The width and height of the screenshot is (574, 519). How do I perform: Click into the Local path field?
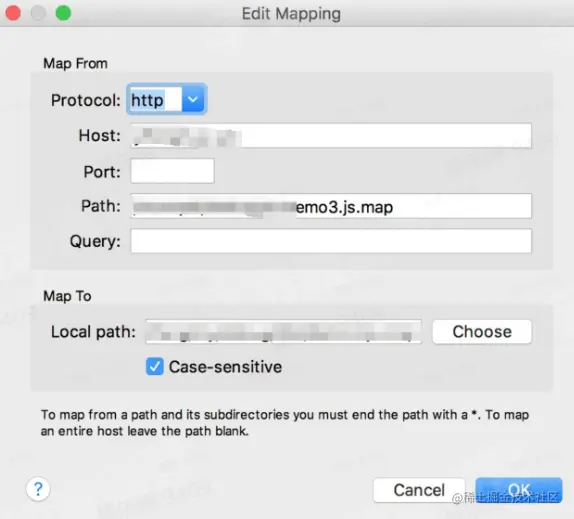point(283,332)
